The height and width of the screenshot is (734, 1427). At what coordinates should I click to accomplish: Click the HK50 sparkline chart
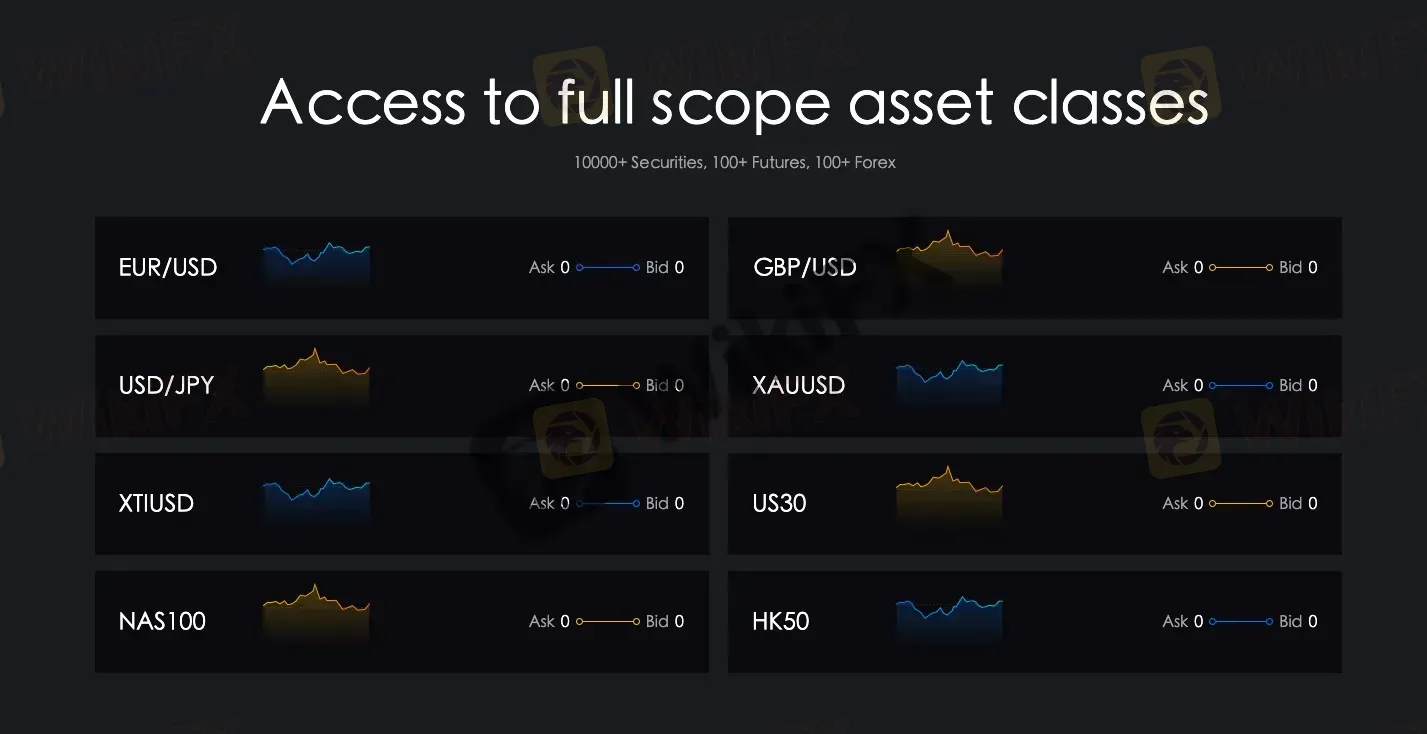point(949,616)
